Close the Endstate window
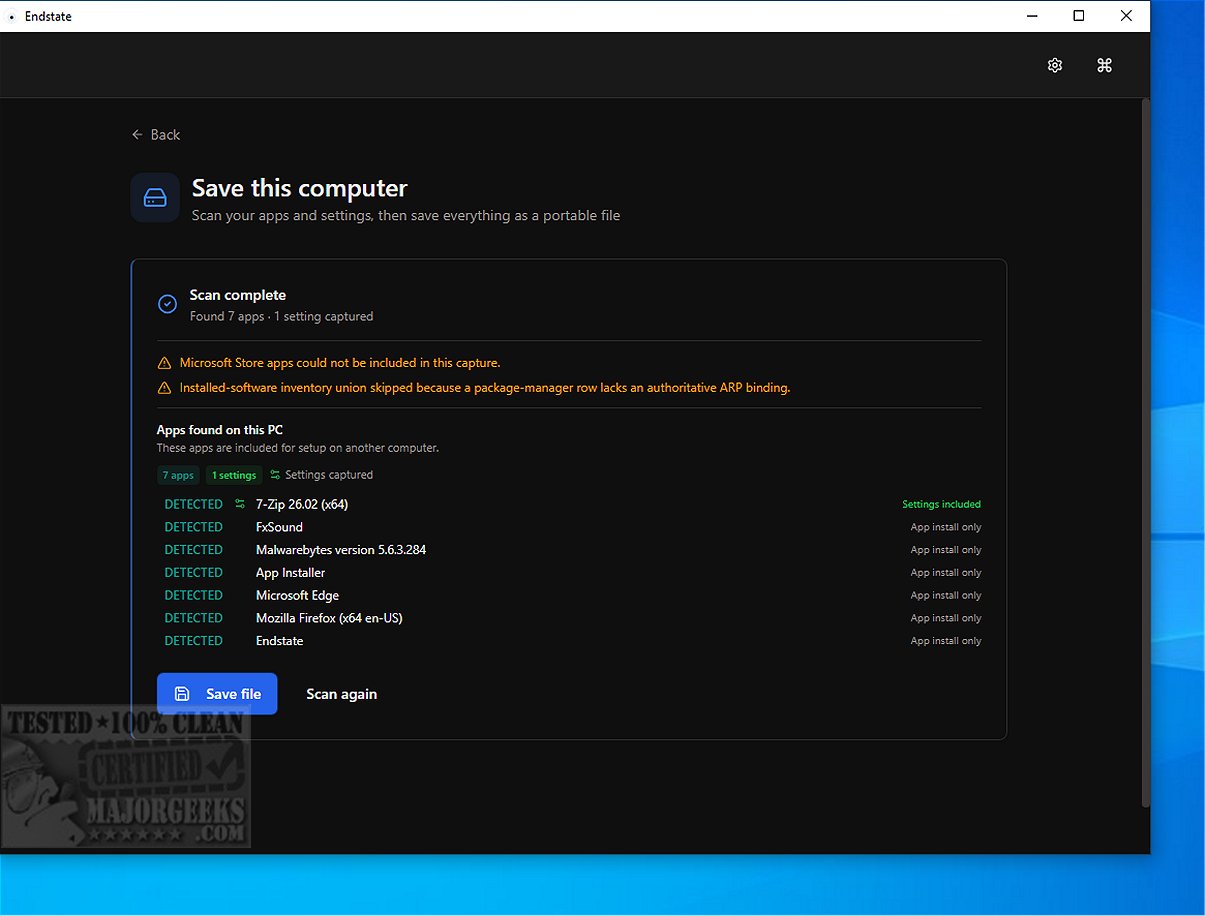 pyautogui.click(x=1127, y=16)
